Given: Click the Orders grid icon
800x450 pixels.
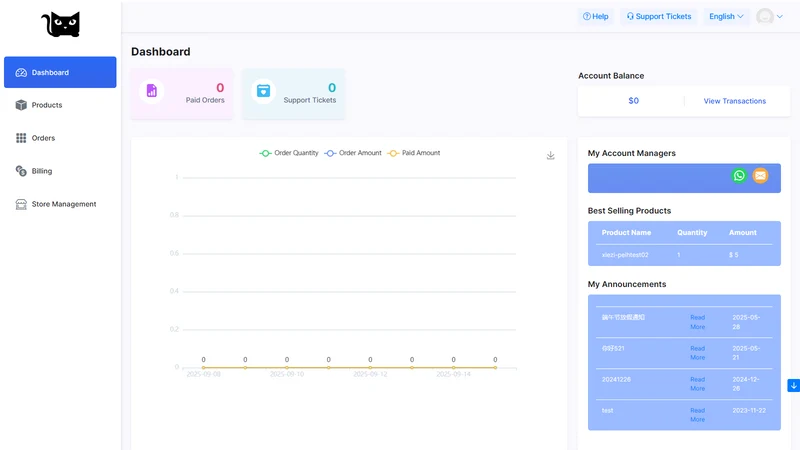Looking at the screenshot, I should point(21,138).
